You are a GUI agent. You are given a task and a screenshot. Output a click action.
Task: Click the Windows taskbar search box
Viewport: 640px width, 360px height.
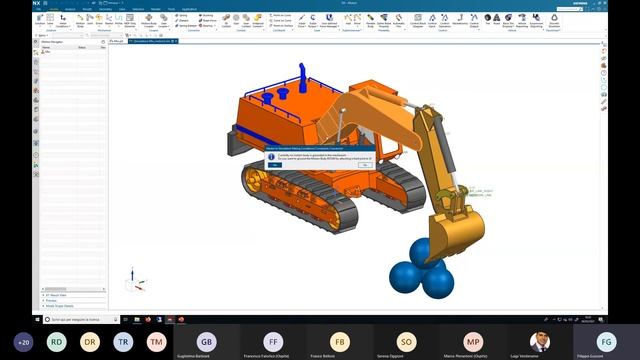(81, 320)
